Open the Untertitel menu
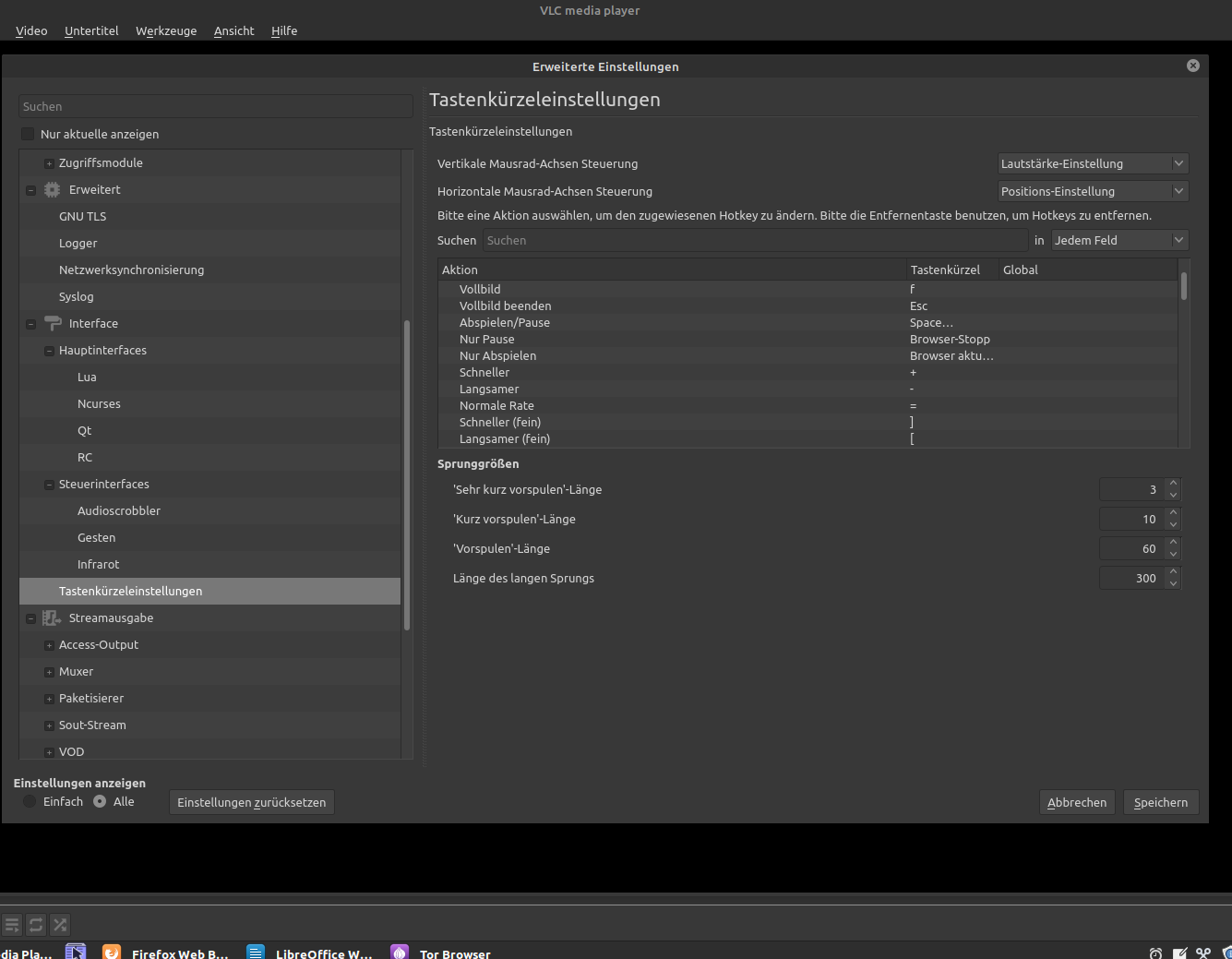The height and width of the screenshot is (959, 1232). [x=91, y=30]
